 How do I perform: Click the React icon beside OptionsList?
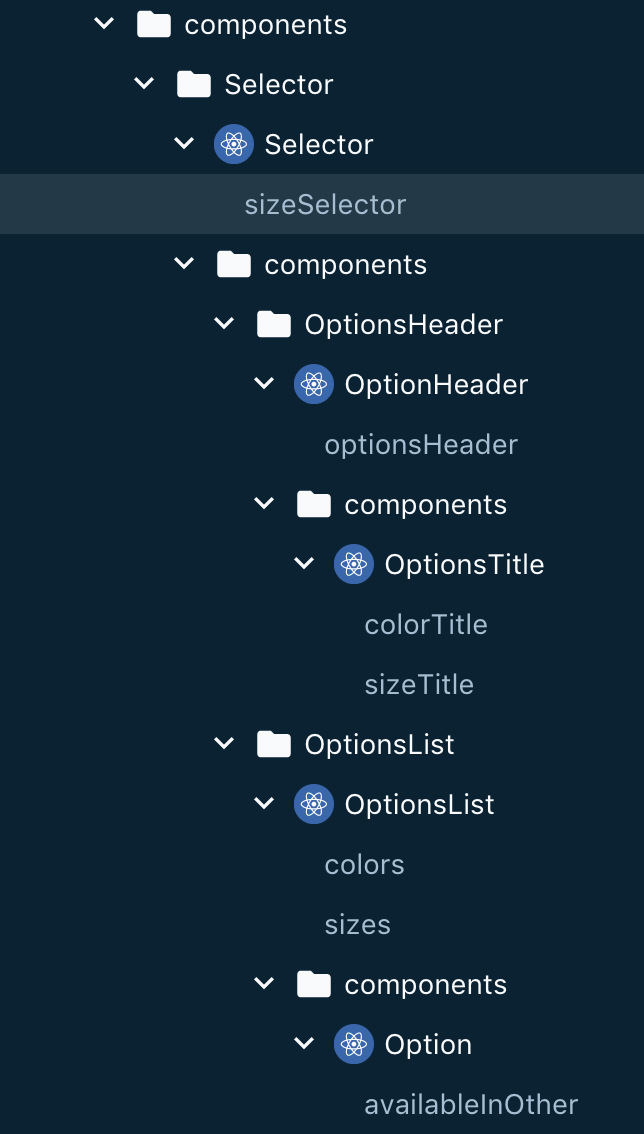pos(313,804)
